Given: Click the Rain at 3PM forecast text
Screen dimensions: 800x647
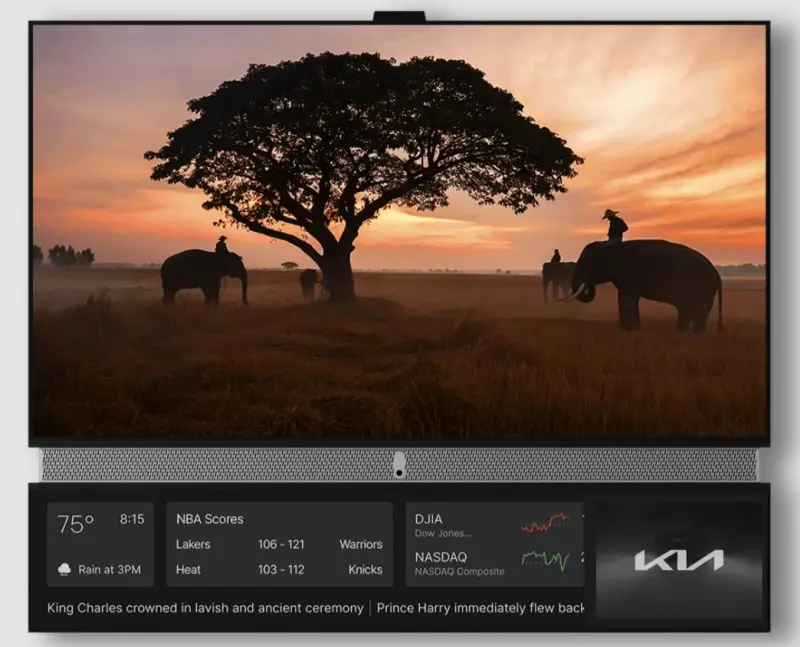Looking at the screenshot, I should coord(110,570).
